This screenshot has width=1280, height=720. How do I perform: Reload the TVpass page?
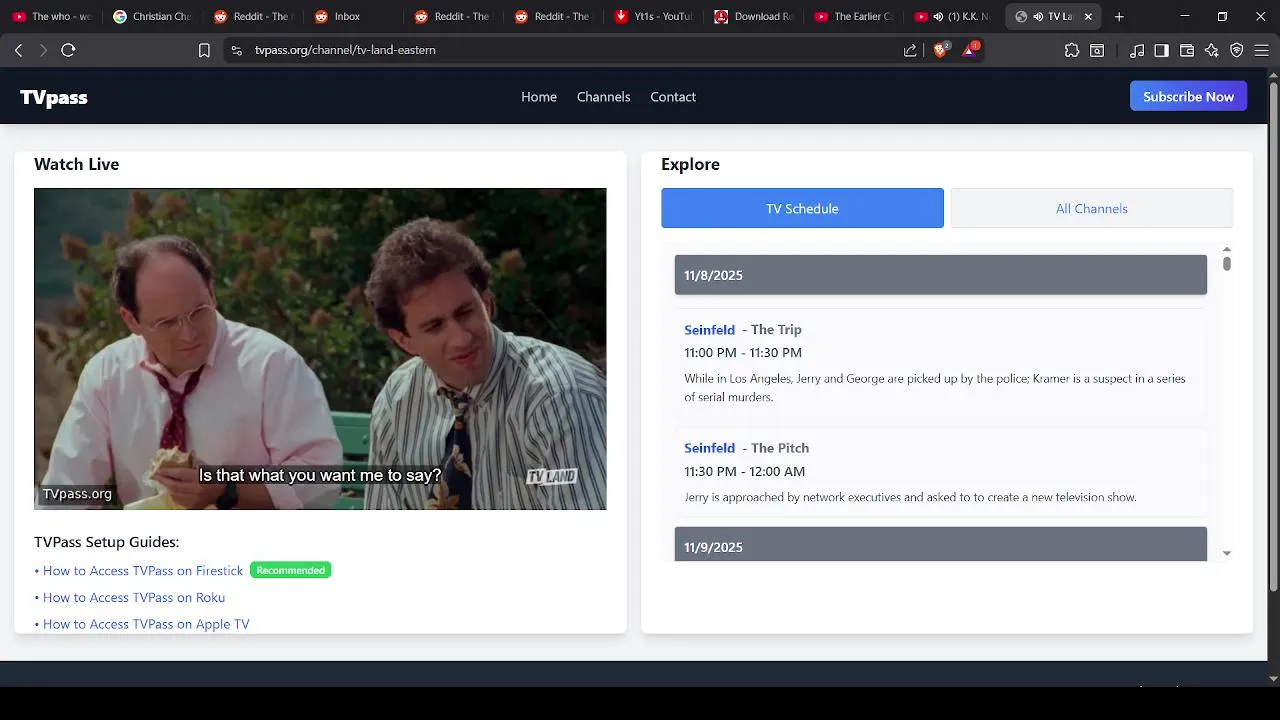(68, 50)
